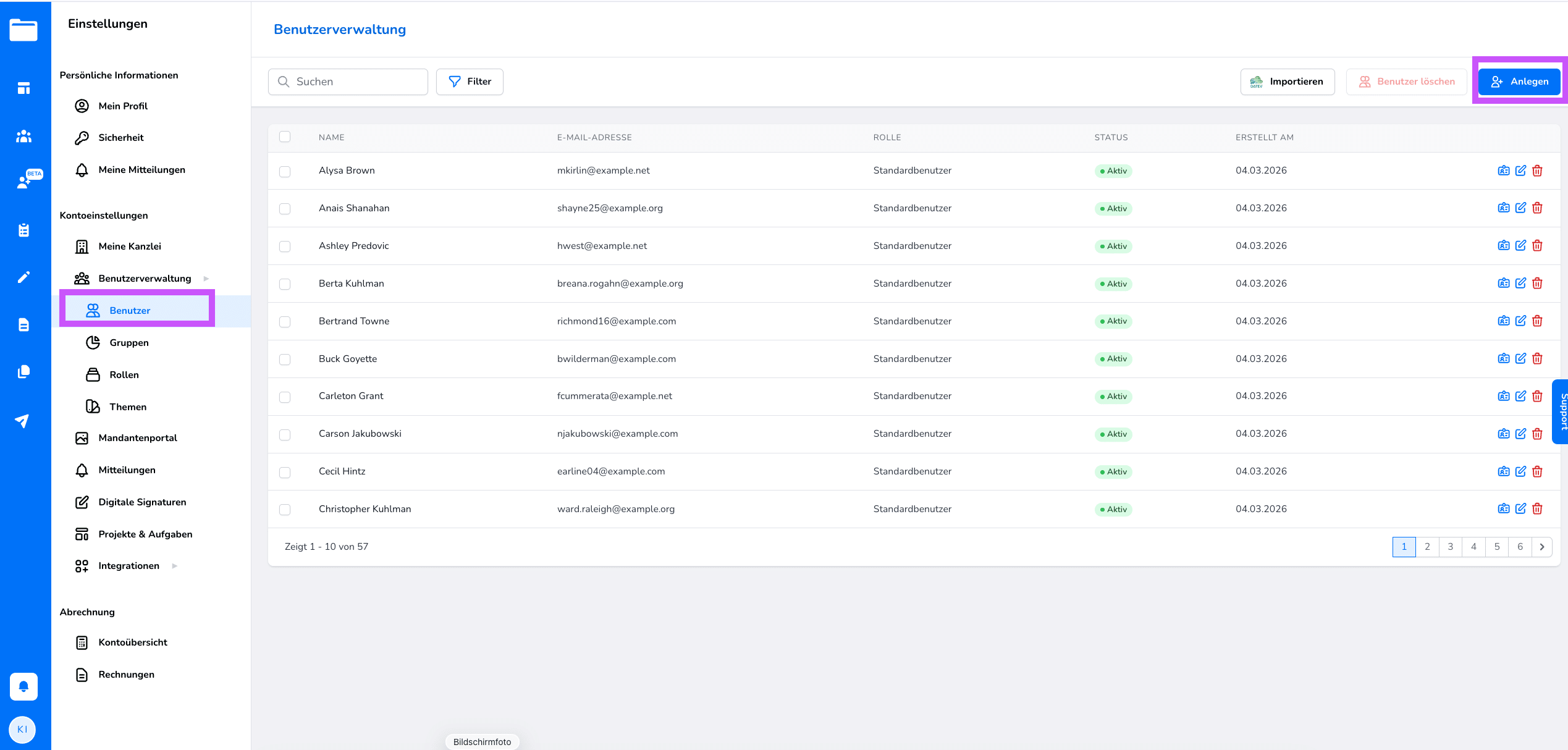Collapse the Benutzerverwaltung tree arrow

[206, 279]
